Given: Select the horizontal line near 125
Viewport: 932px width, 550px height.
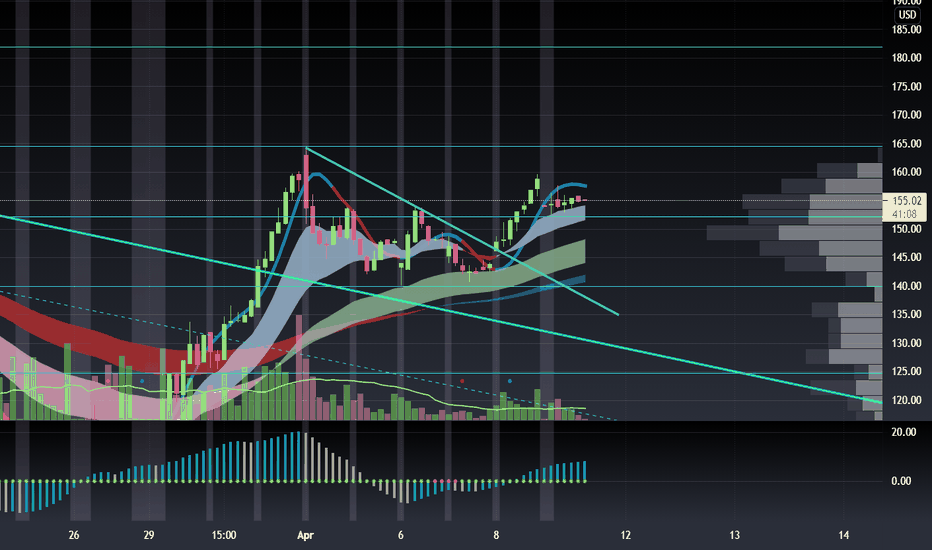Looking at the screenshot, I should [x=441, y=373].
